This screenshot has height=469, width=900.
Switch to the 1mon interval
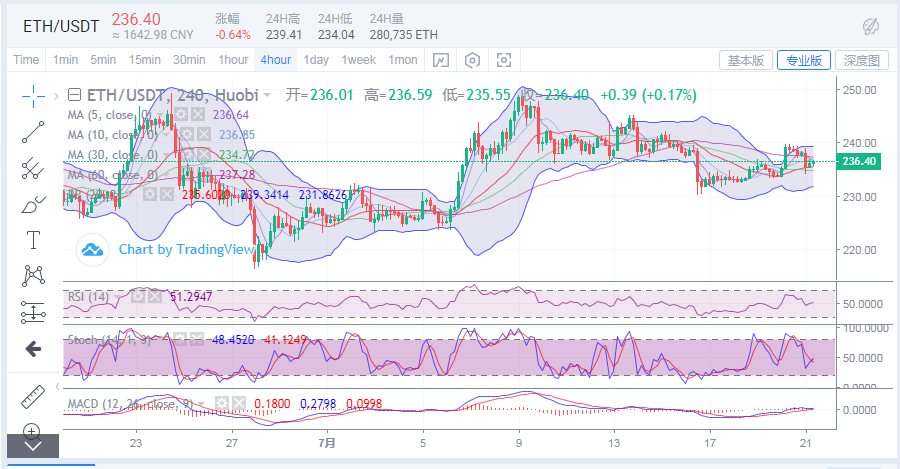tap(403, 60)
